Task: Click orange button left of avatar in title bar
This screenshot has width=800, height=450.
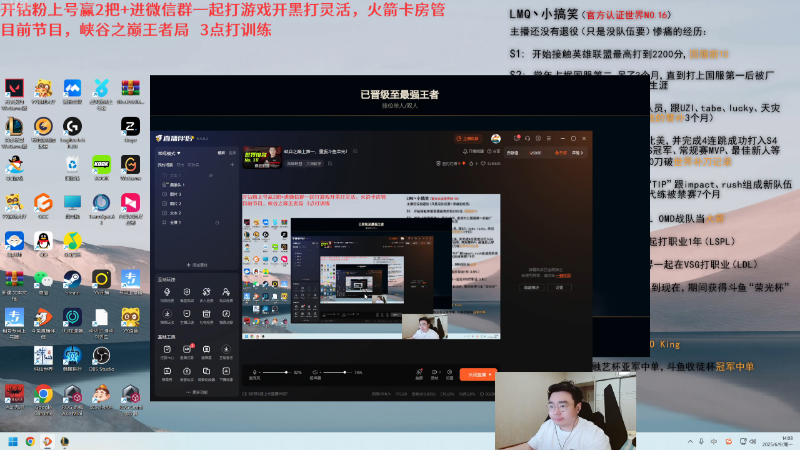Action: pos(467,138)
